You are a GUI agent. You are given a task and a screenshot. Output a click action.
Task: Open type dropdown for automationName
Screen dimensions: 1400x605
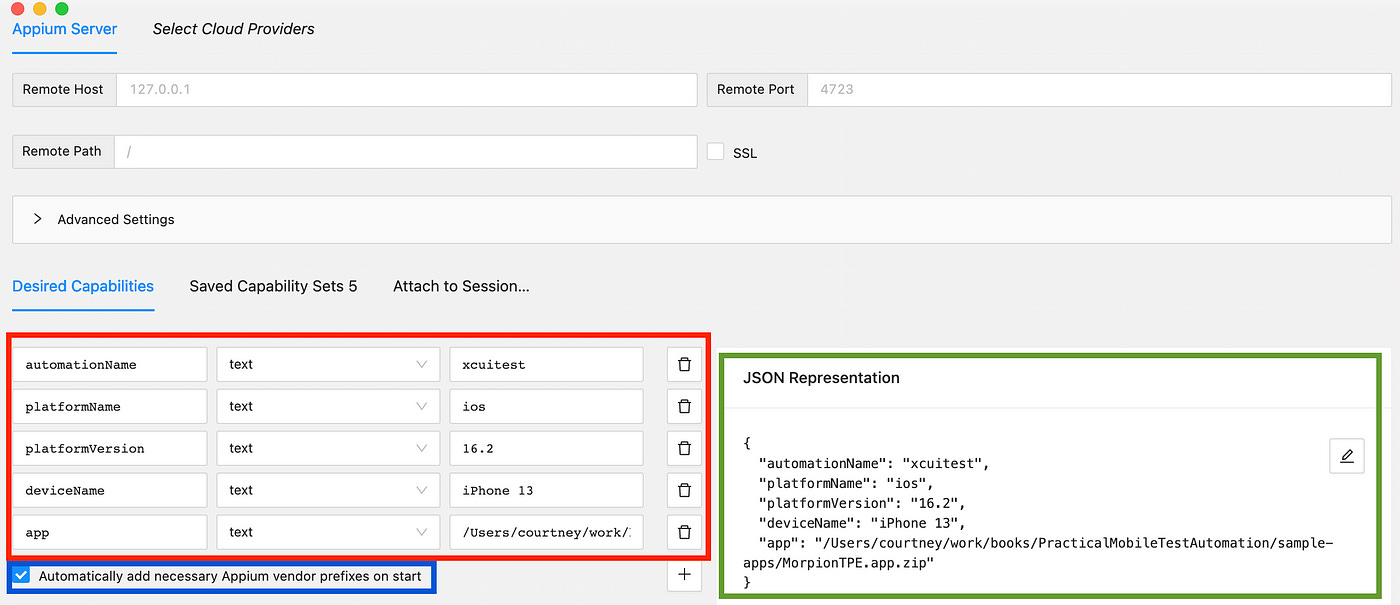pos(328,365)
